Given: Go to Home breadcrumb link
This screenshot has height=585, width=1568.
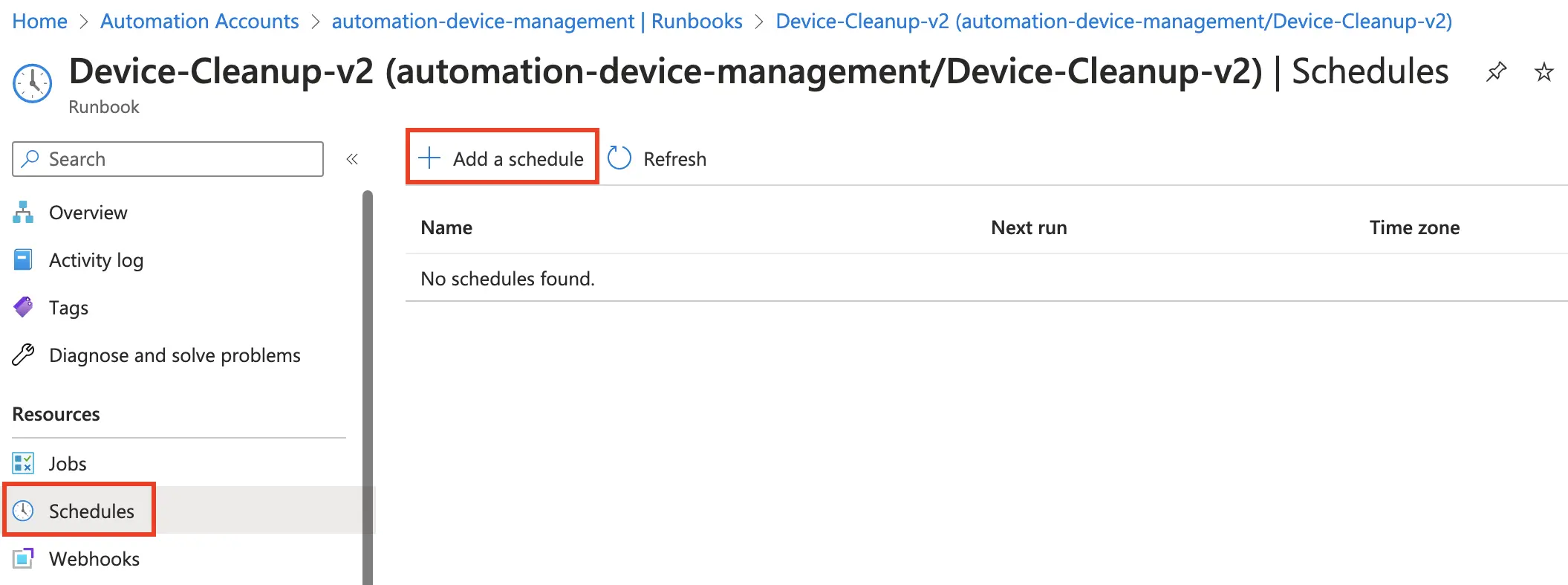Looking at the screenshot, I should click(x=39, y=22).
